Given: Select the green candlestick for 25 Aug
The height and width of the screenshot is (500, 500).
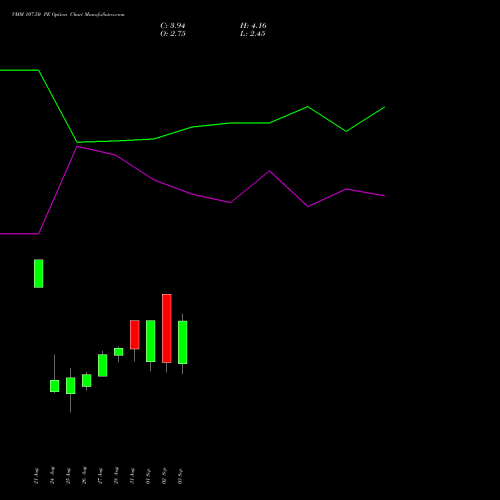Looking at the screenshot, I should pyautogui.click(x=71, y=386).
